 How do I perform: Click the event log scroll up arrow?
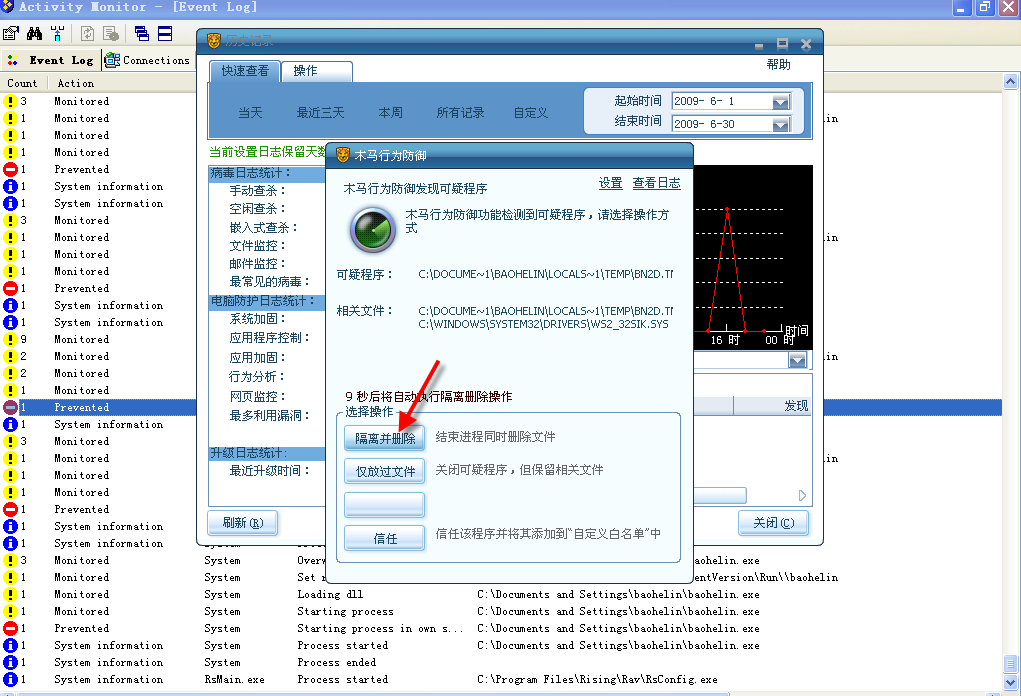coord(1011,81)
